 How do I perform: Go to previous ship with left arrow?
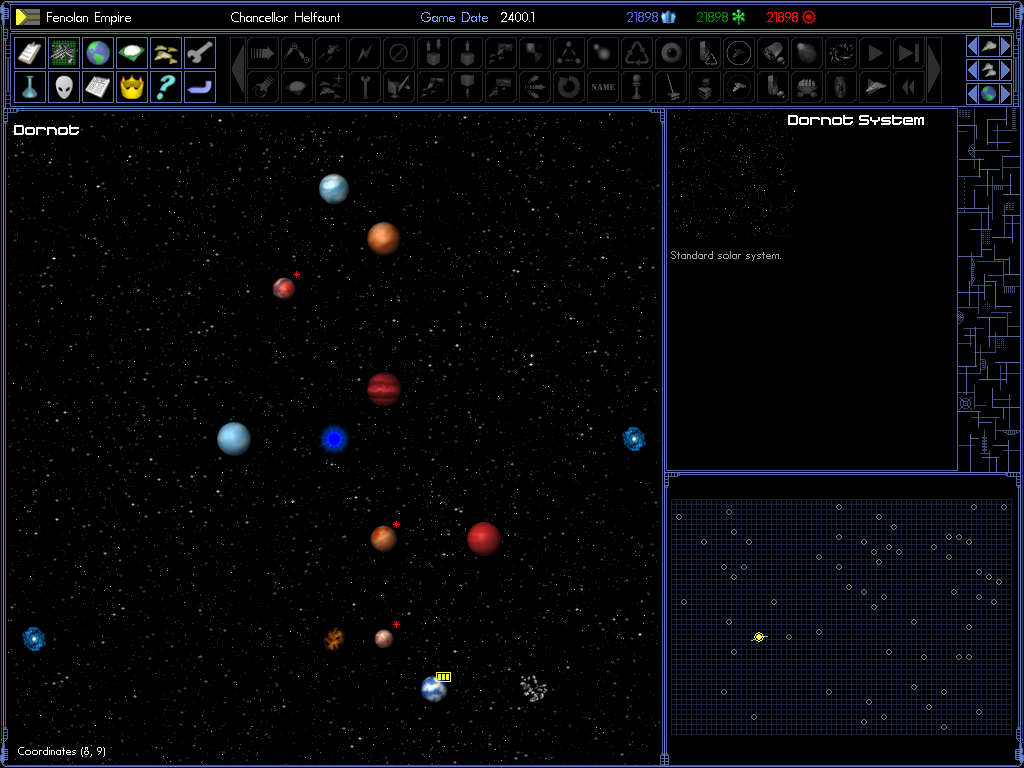coord(972,46)
